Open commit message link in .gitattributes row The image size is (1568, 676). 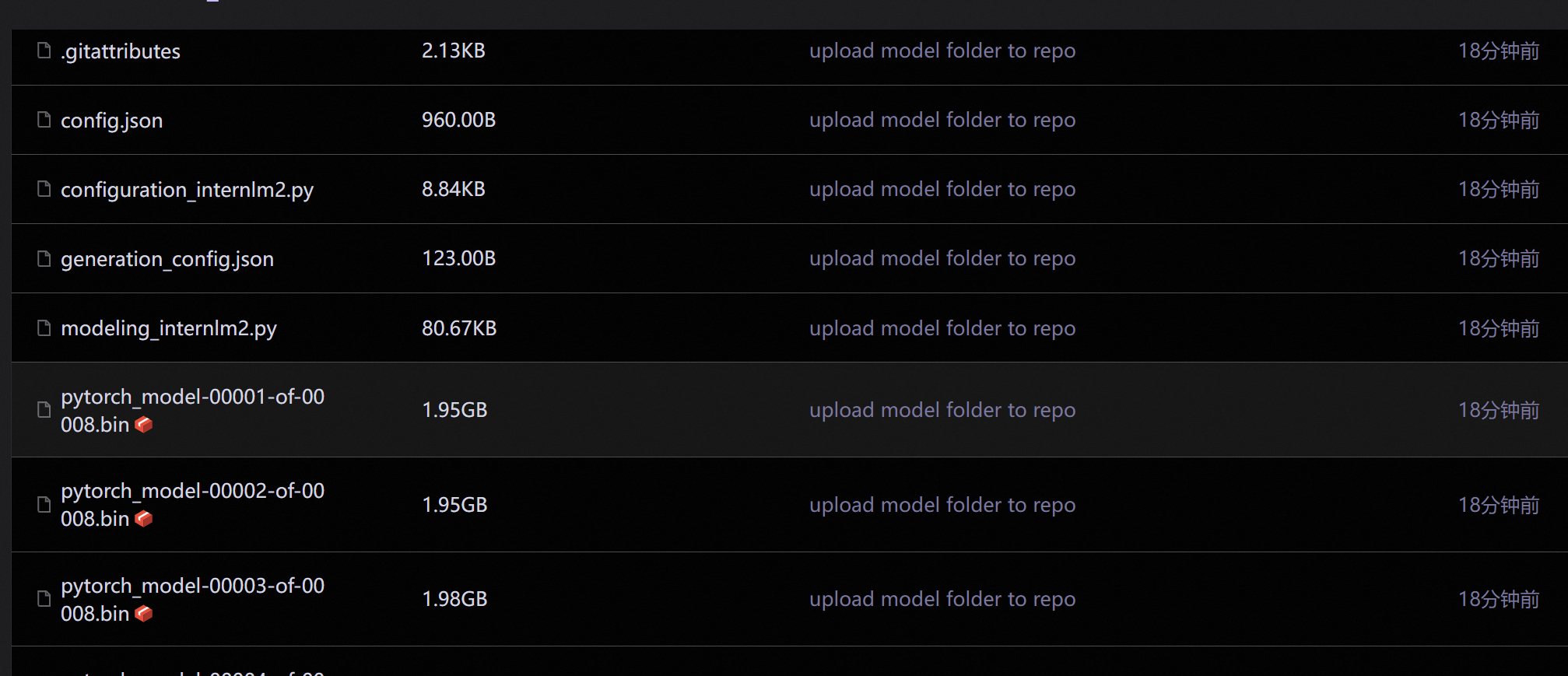(942, 51)
